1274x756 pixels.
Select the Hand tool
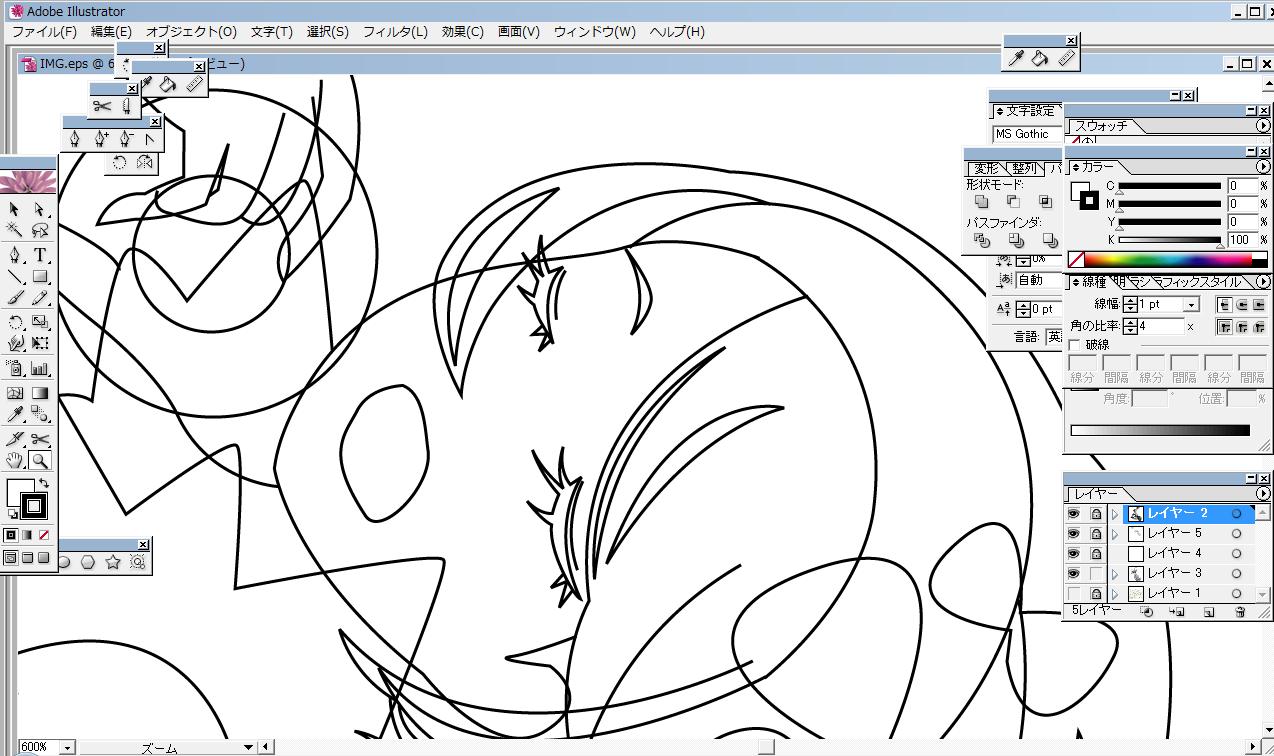point(15,460)
